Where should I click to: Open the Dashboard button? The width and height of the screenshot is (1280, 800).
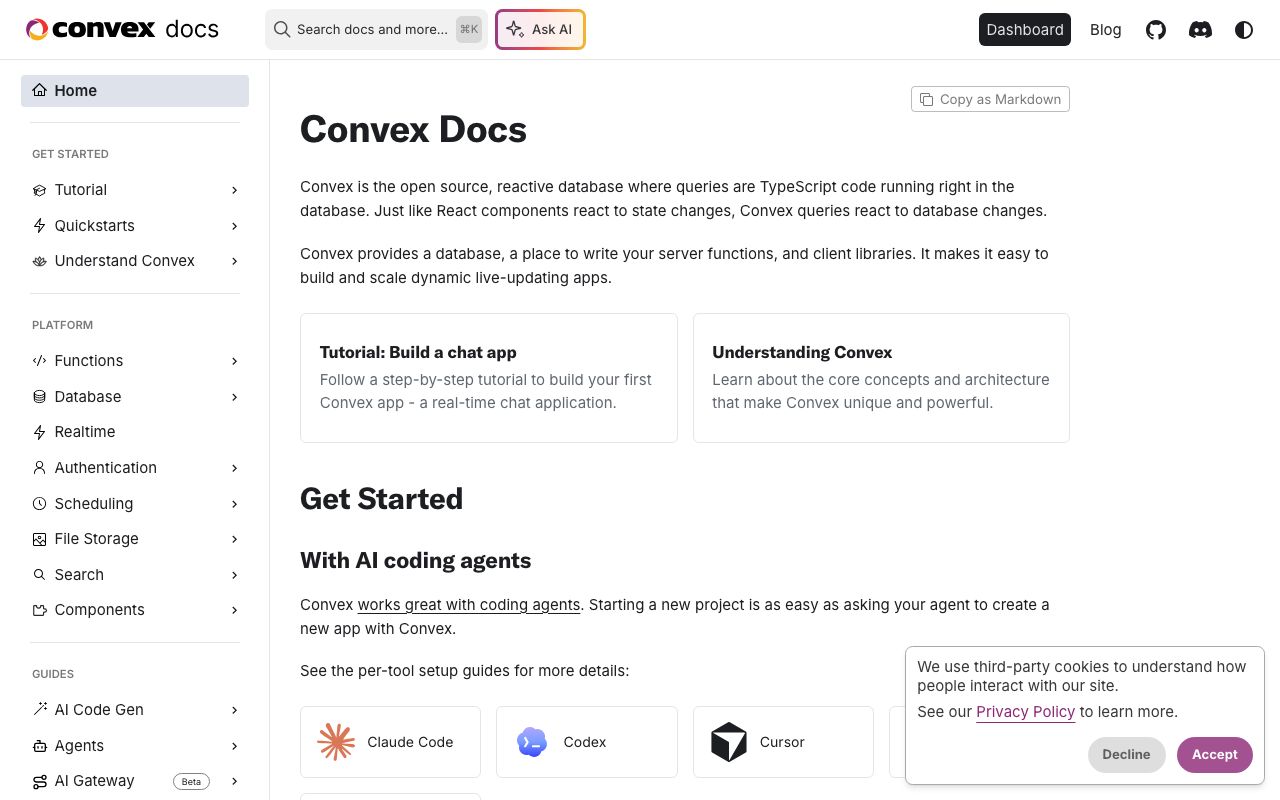(x=1025, y=30)
